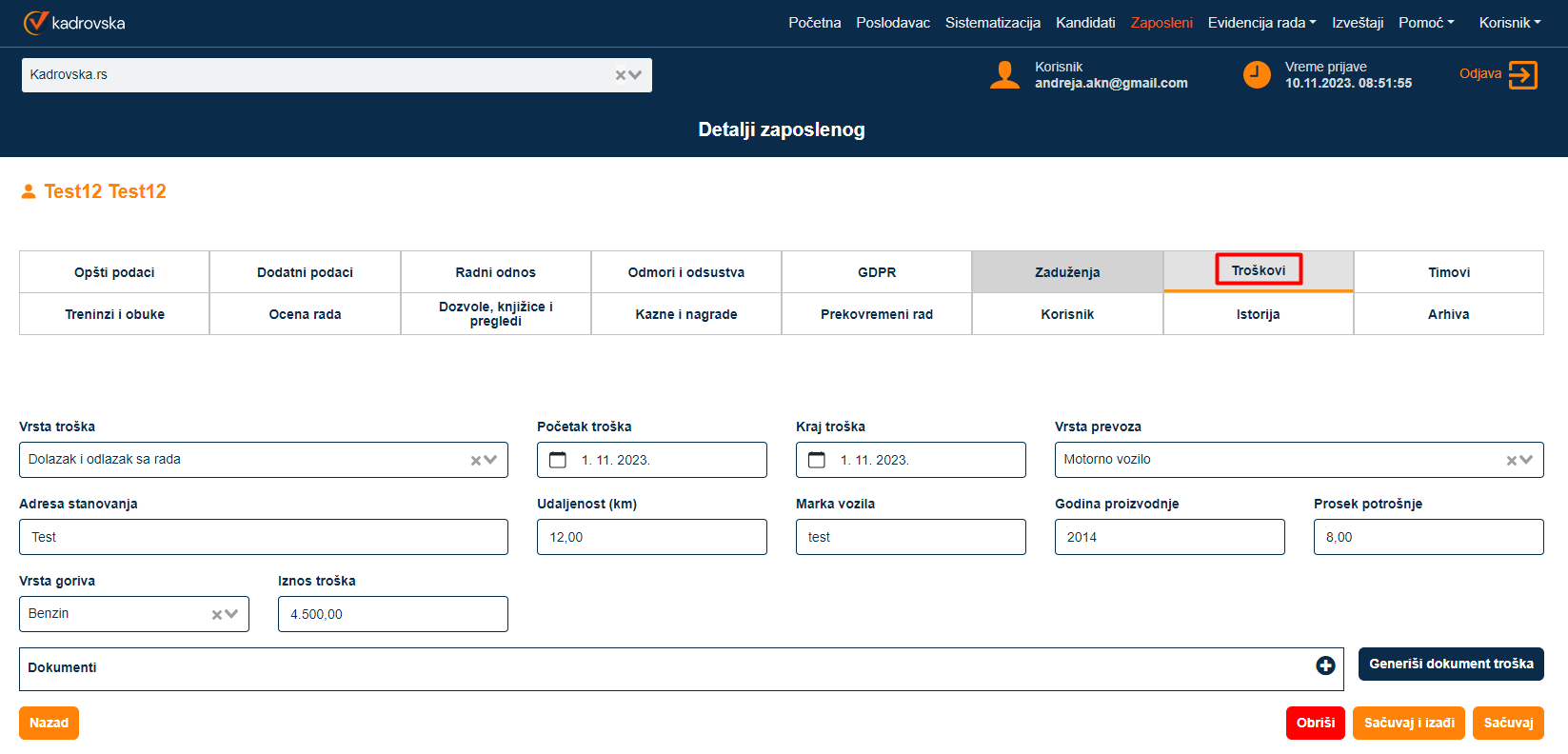The image size is (1568, 754).
Task: Expand the Vrsta prevoza dropdown
Action: 1527,460
